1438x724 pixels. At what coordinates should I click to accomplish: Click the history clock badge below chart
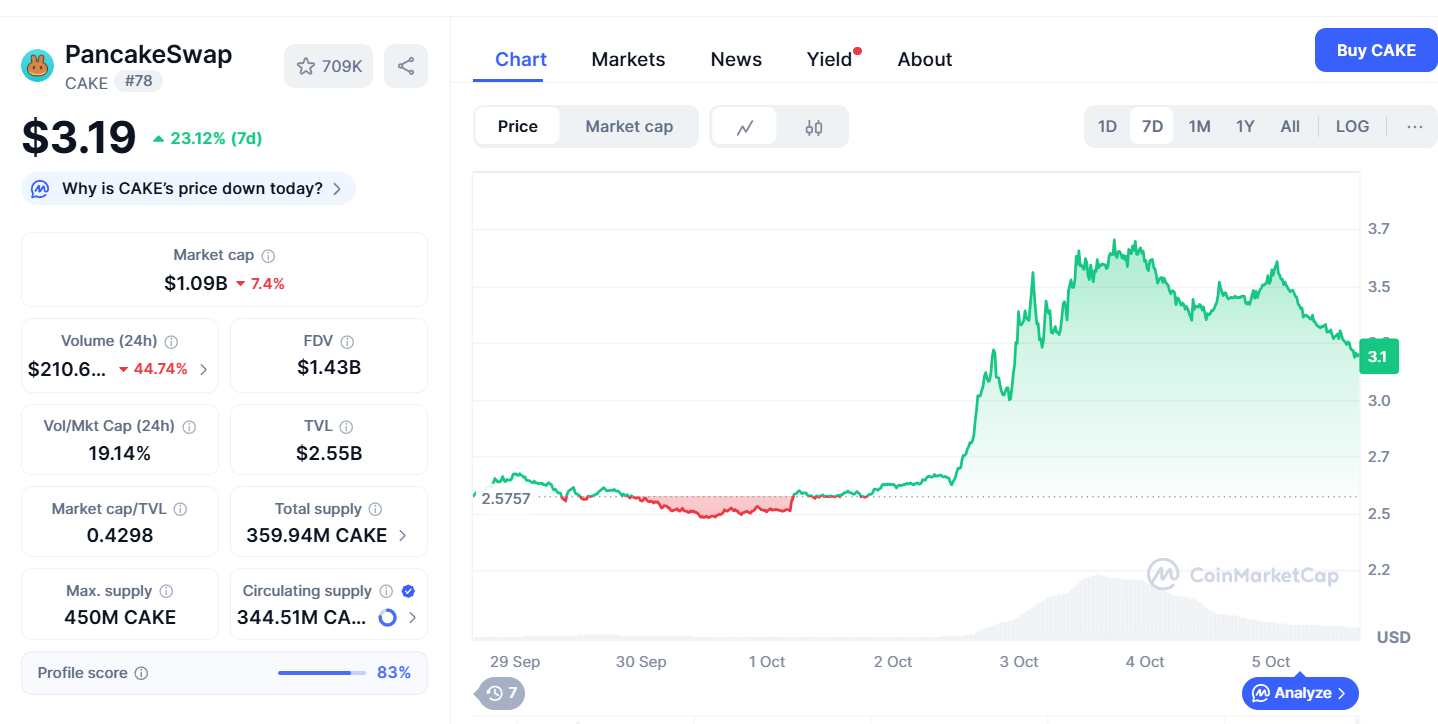point(501,693)
